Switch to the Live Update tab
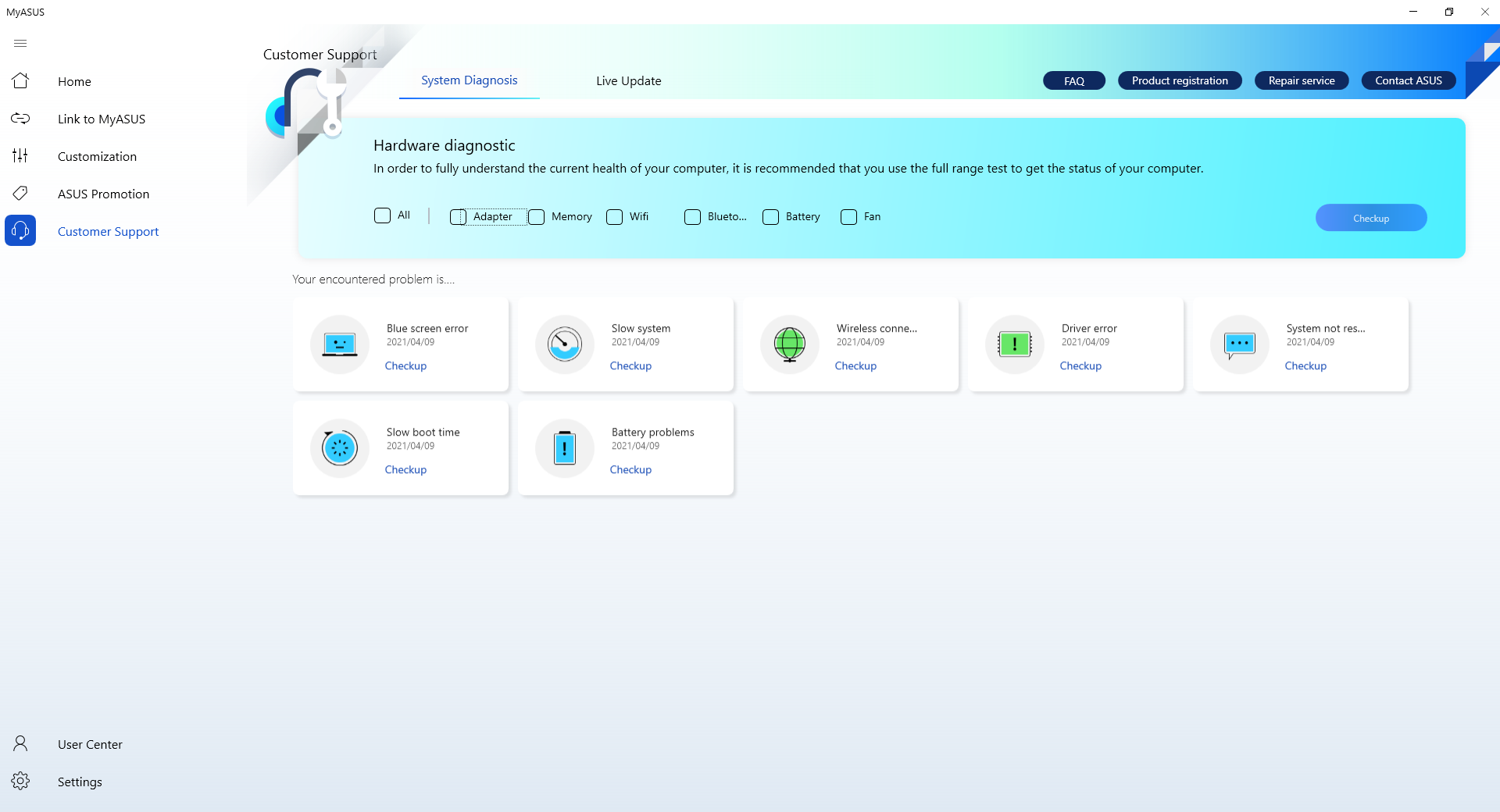 click(628, 81)
